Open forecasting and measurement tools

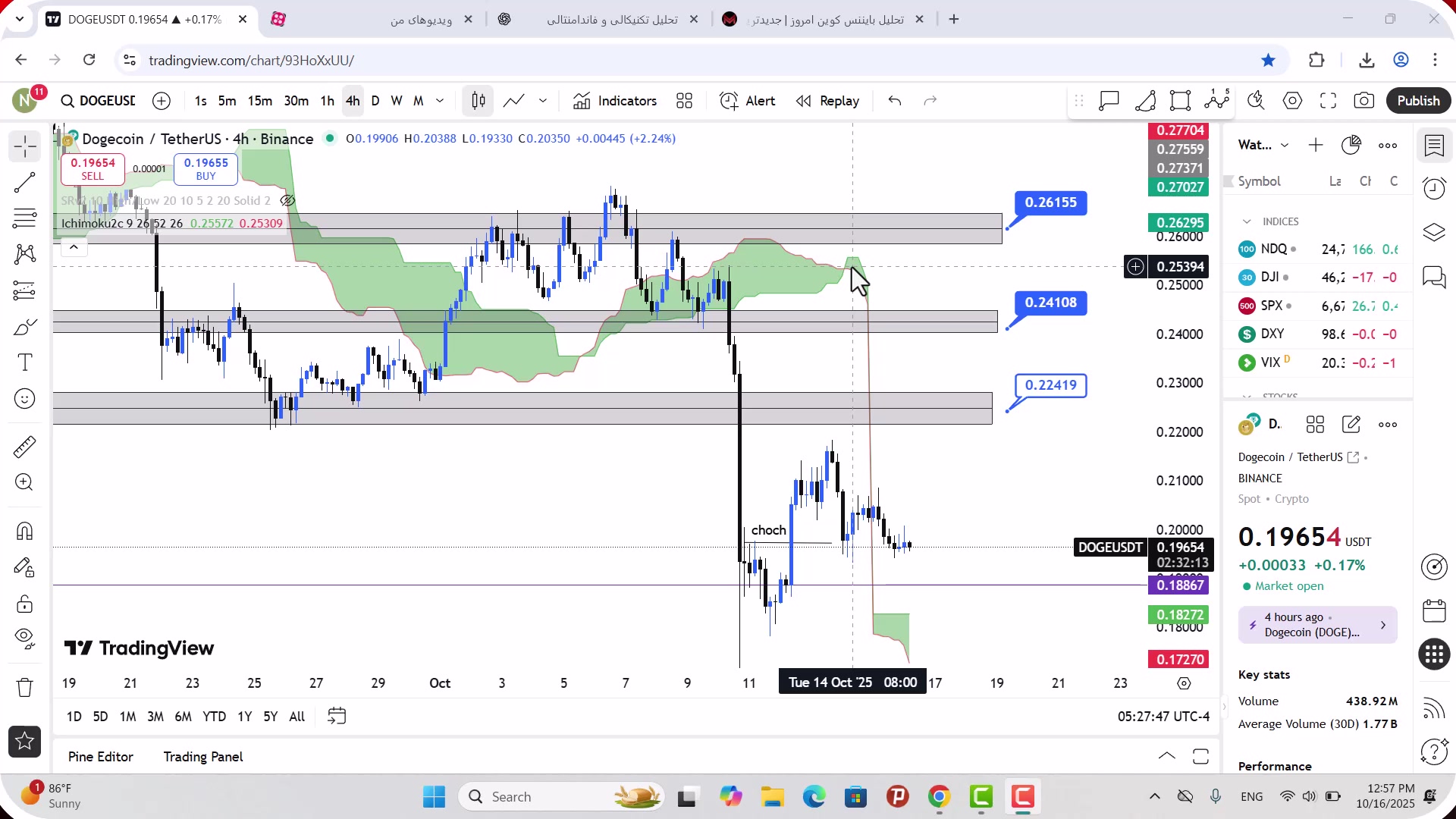[x=24, y=290]
